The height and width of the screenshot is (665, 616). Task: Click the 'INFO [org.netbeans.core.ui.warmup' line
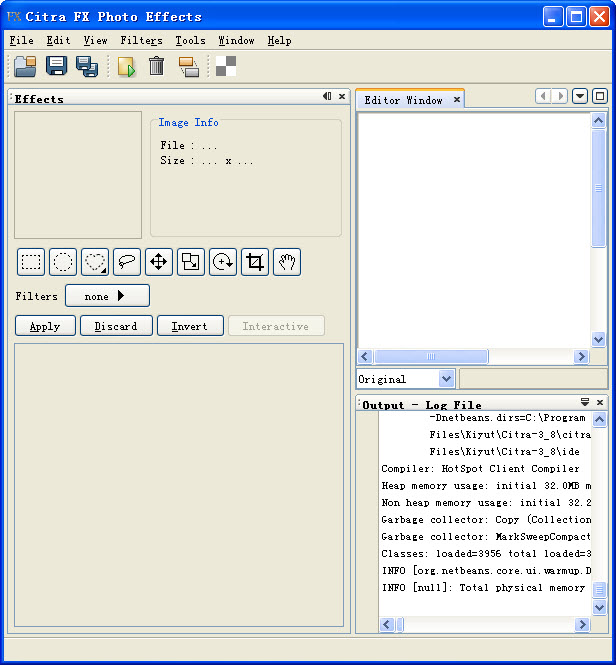coord(486,570)
